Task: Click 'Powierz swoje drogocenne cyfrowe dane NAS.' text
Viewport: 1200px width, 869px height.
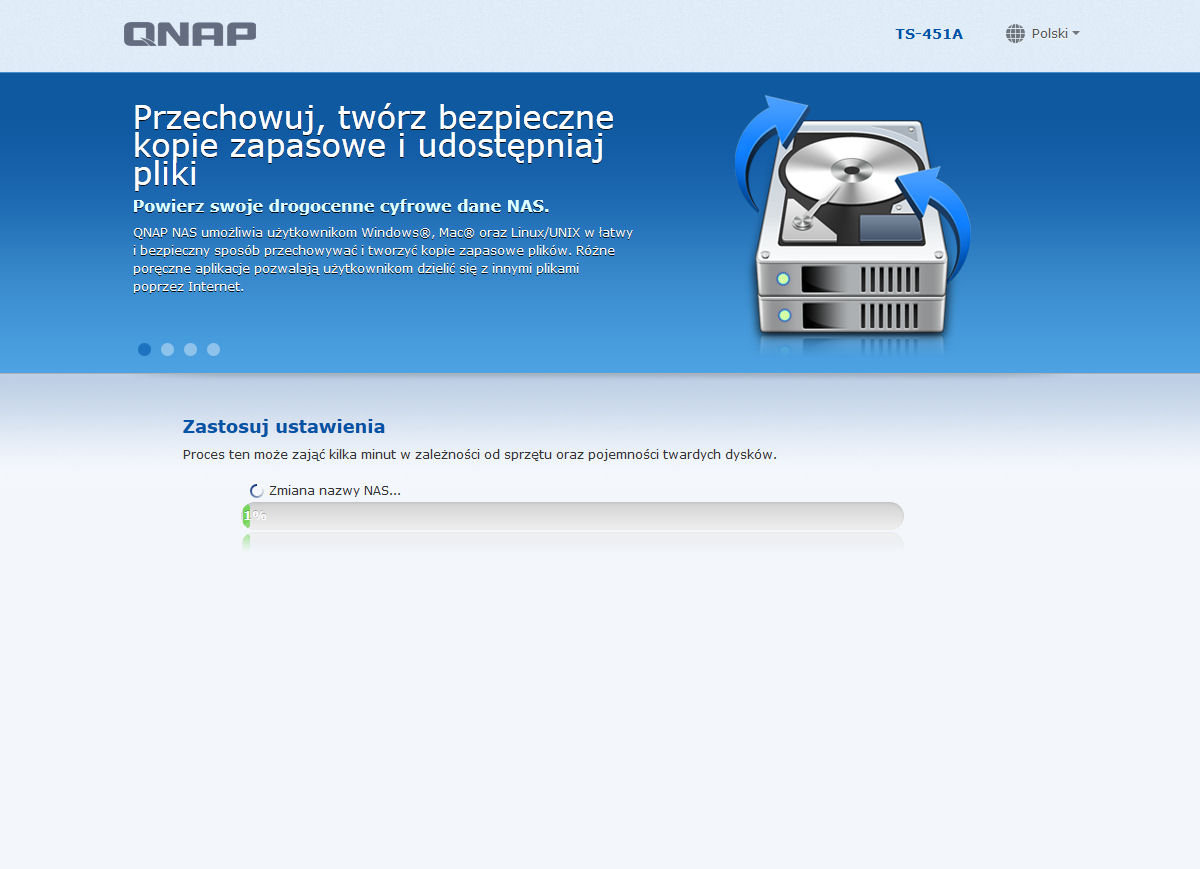Action: (341, 207)
